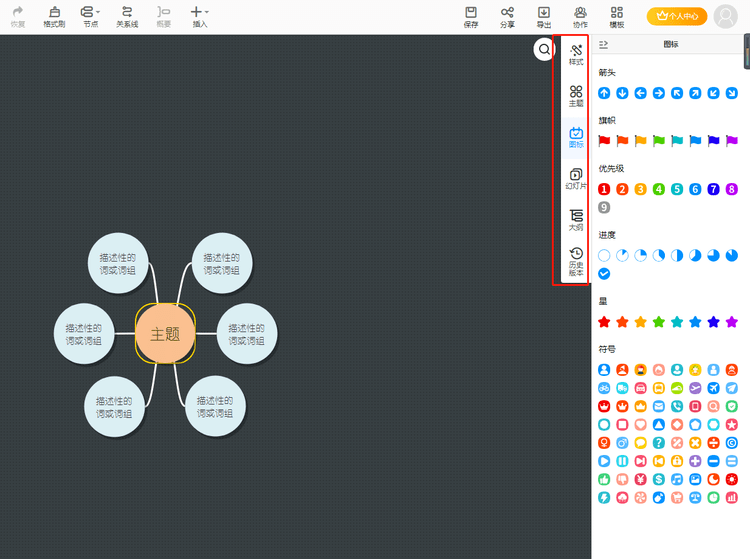Switch to the 样式 style tab
Image resolution: width=750 pixels, height=559 pixels.
pos(576,55)
